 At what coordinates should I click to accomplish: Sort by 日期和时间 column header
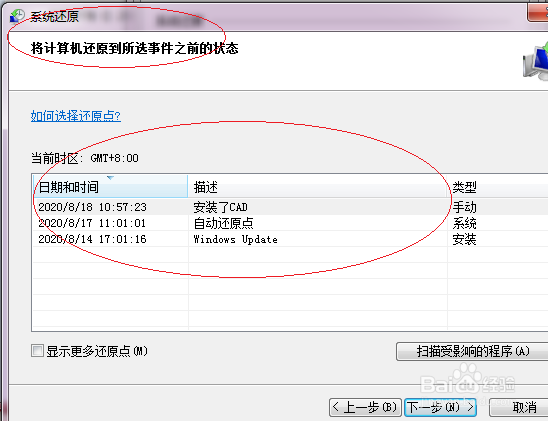110,187
